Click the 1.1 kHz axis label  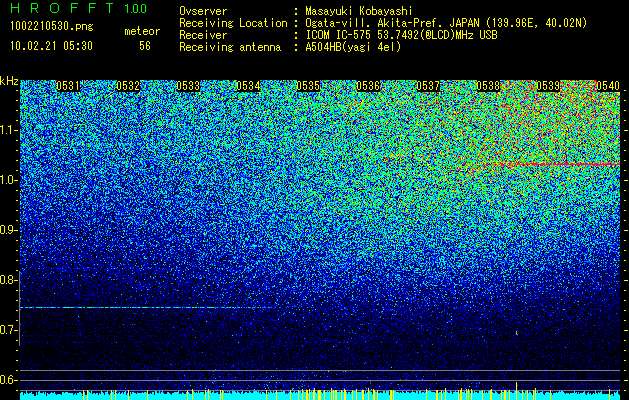tap(8, 130)
